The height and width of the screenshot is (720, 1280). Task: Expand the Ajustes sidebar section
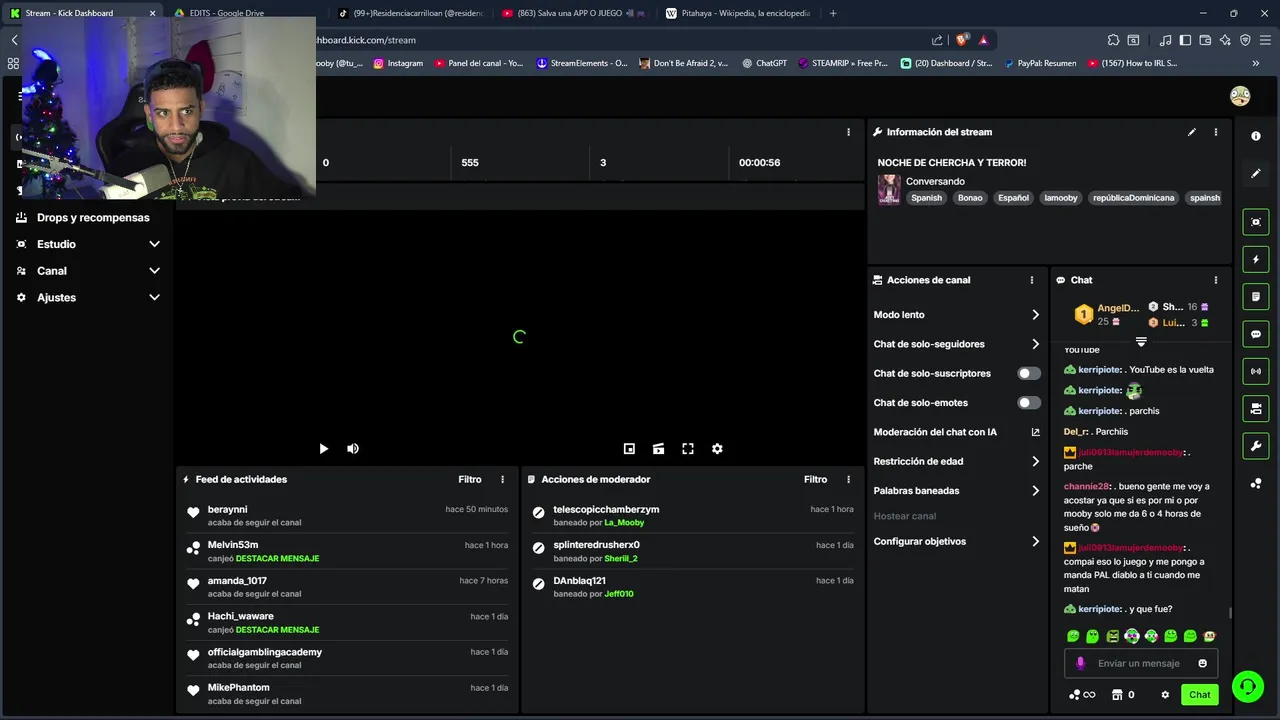[88, 297]
